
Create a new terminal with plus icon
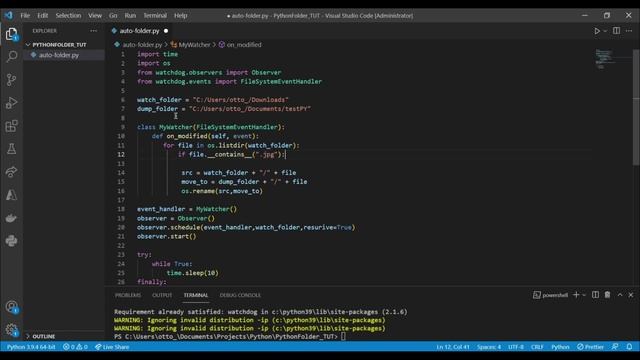tap(576, 295)
